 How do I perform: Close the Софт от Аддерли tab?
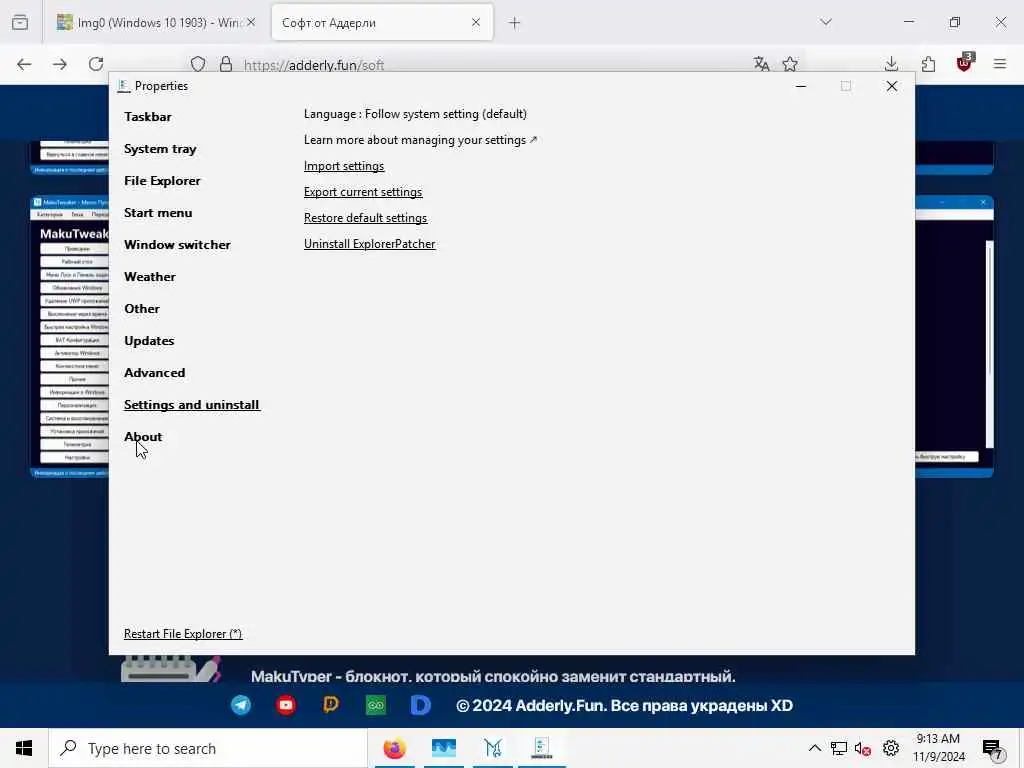475,22
